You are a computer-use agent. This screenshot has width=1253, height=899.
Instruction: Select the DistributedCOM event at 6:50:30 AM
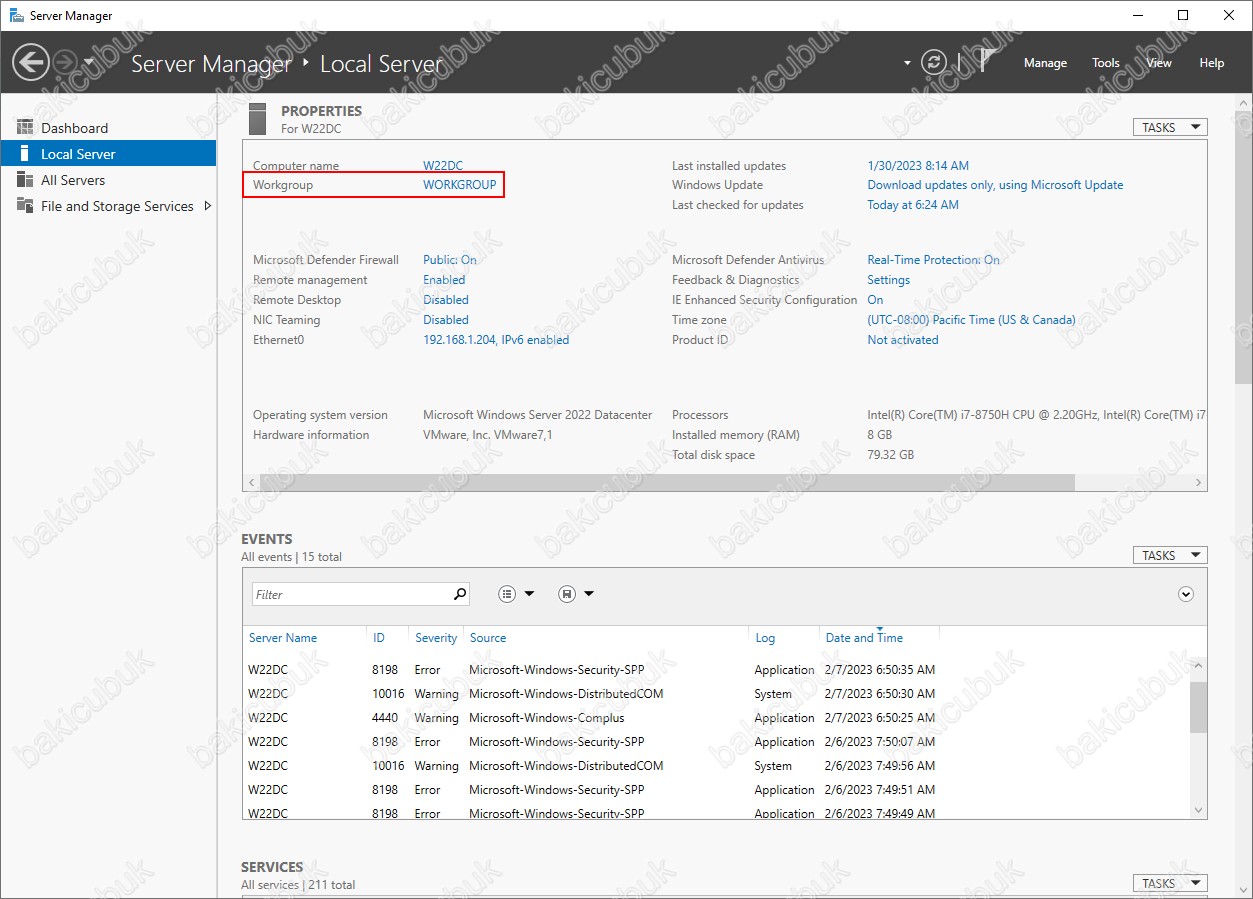[716, 694]
